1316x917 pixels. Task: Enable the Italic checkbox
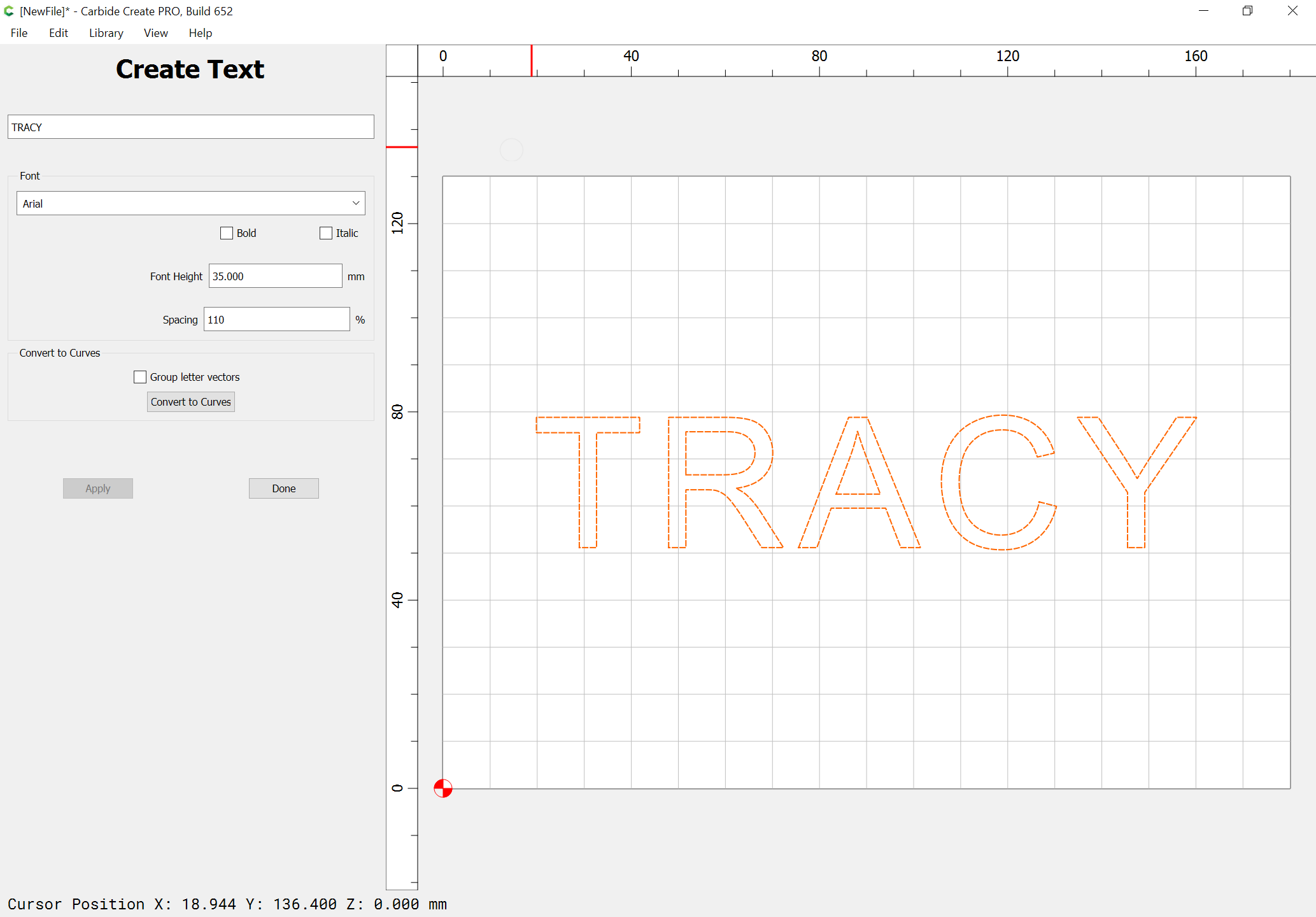[x=326, y=233]
